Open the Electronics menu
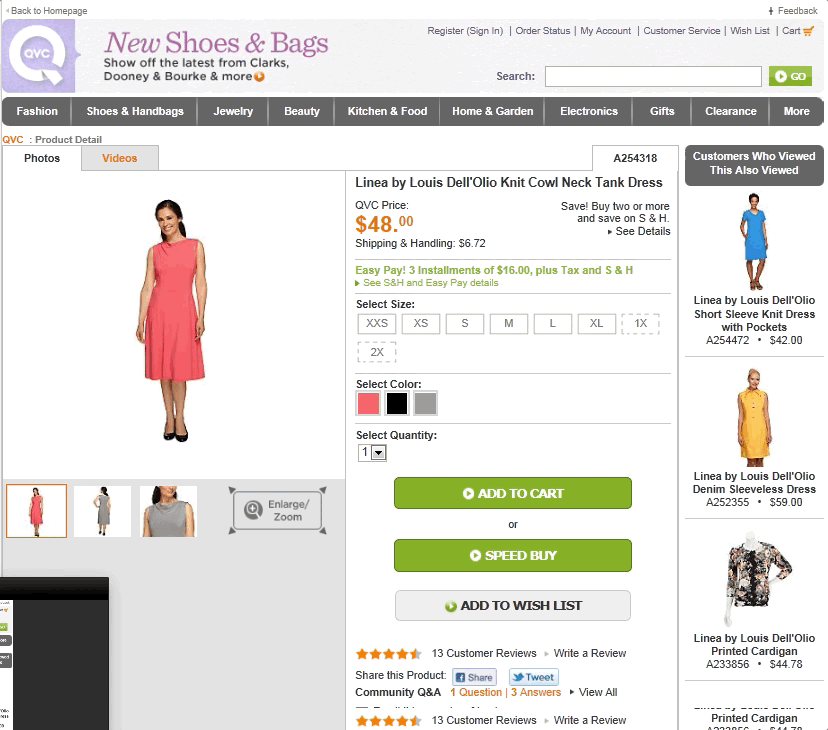The width and height of the screenshot is (828, 730). click(x=589, y=111)
